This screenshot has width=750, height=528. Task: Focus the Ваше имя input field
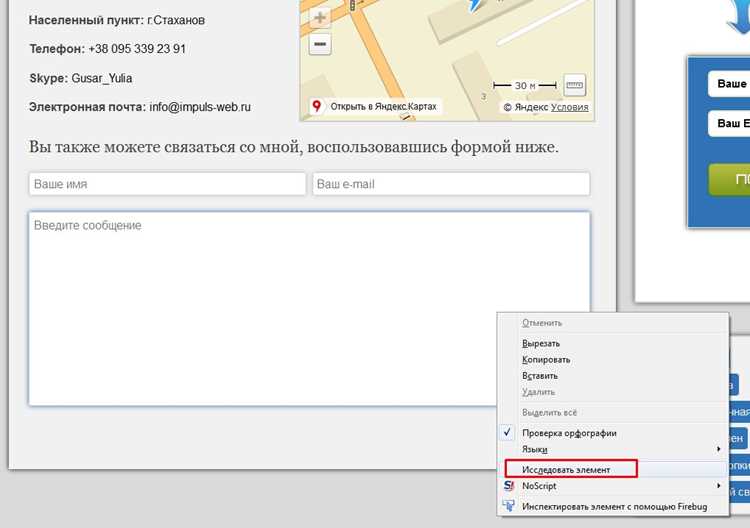click(167, 184)
